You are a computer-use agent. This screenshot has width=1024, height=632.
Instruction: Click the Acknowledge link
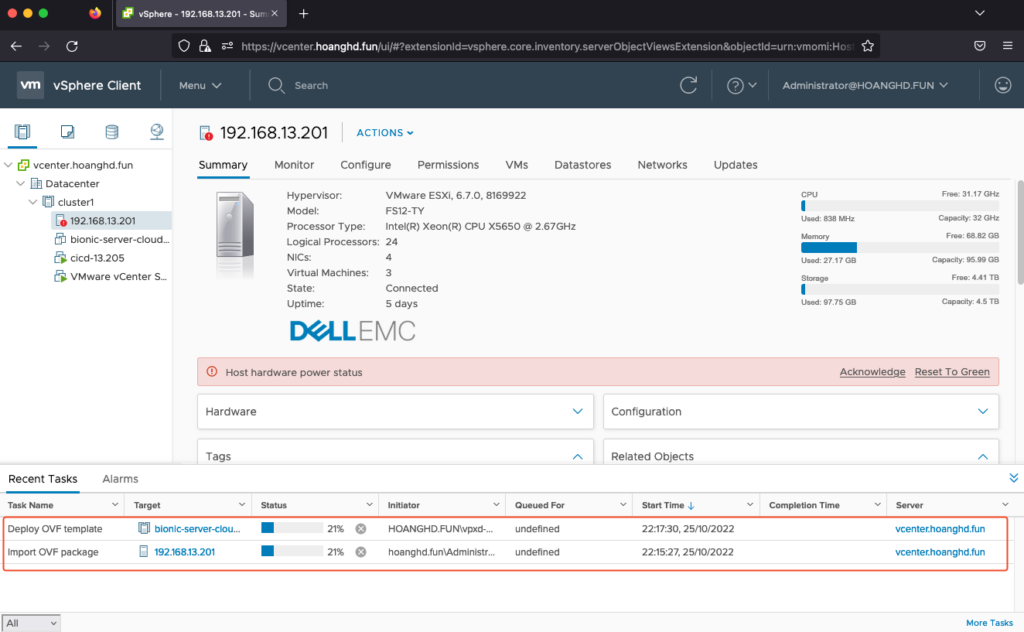[x=872, y=371]
